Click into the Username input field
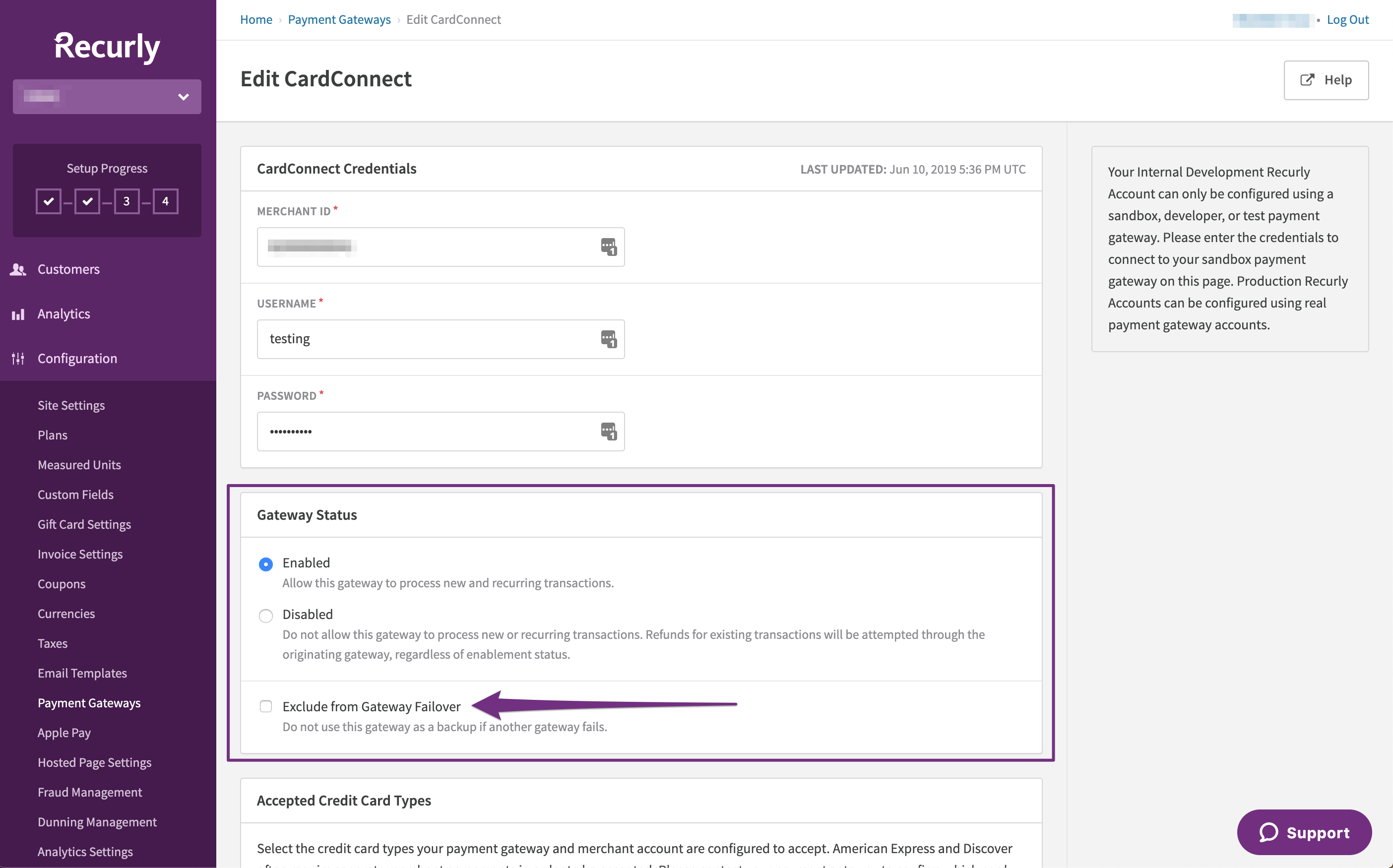 pos(425,339)
